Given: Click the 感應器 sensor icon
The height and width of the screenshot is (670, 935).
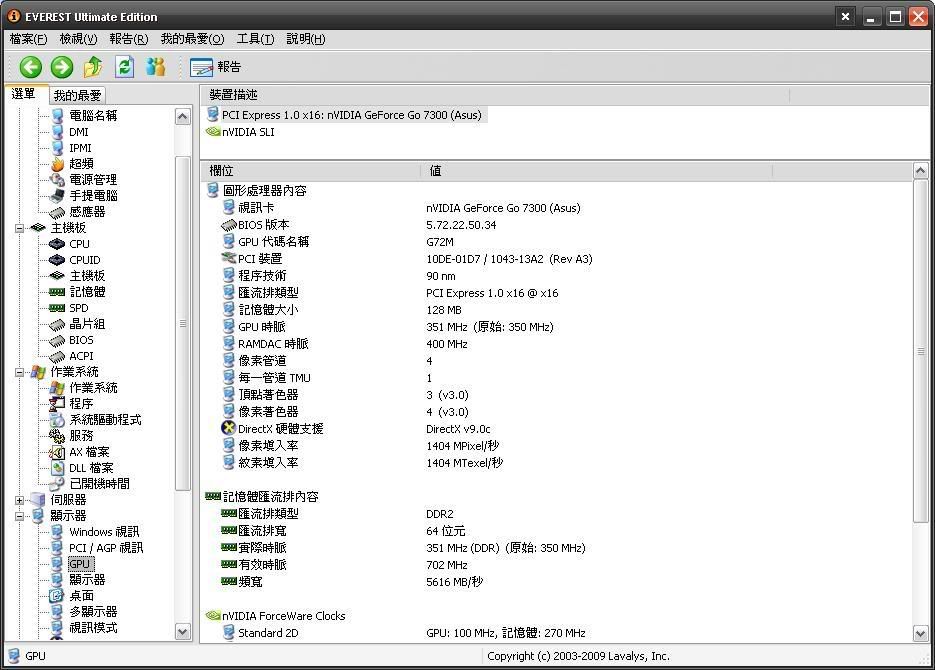Looking at the screenshot, I should click(x=57, y=212).
